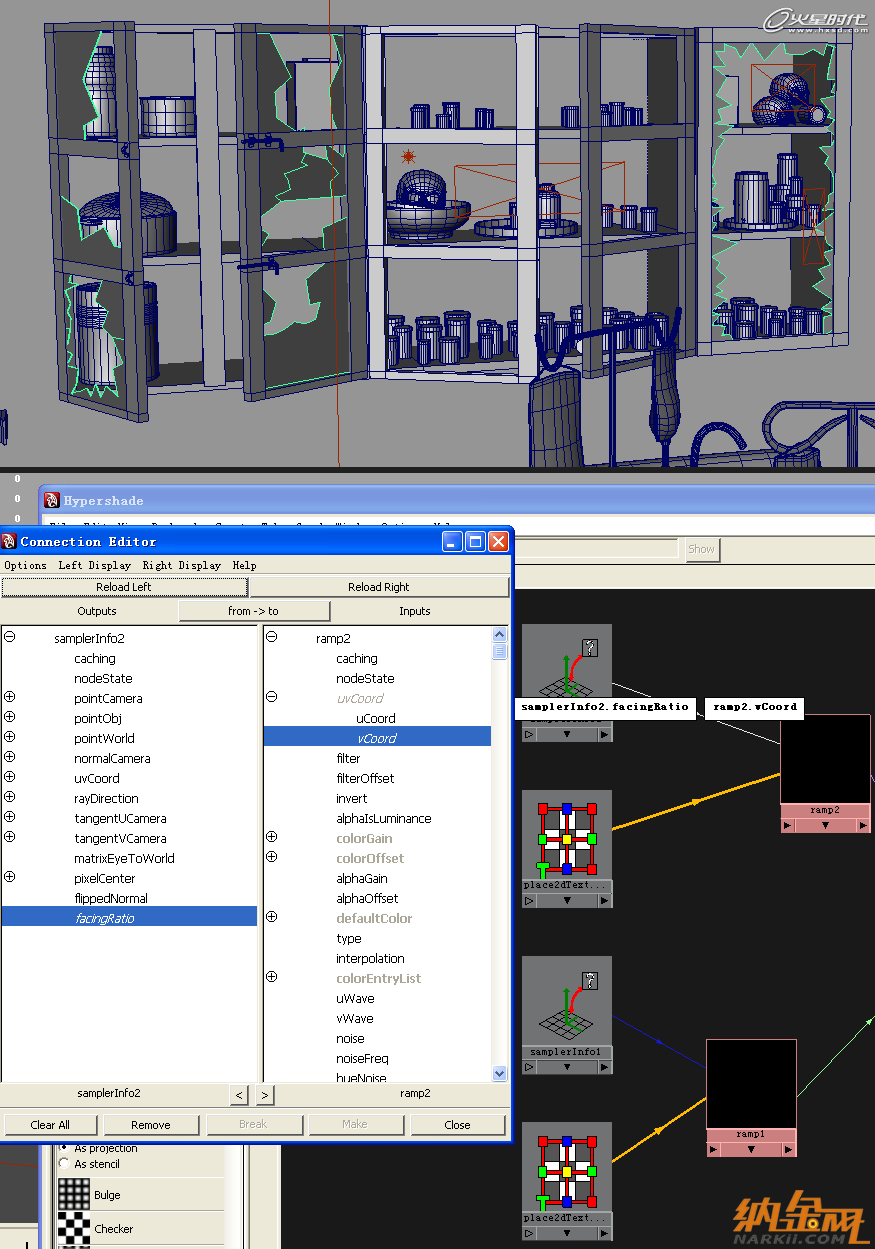Select flippedNormal output attribute
Image resolution: width=875 pixels, height=1249 pixels.
(x=111, y=898)
